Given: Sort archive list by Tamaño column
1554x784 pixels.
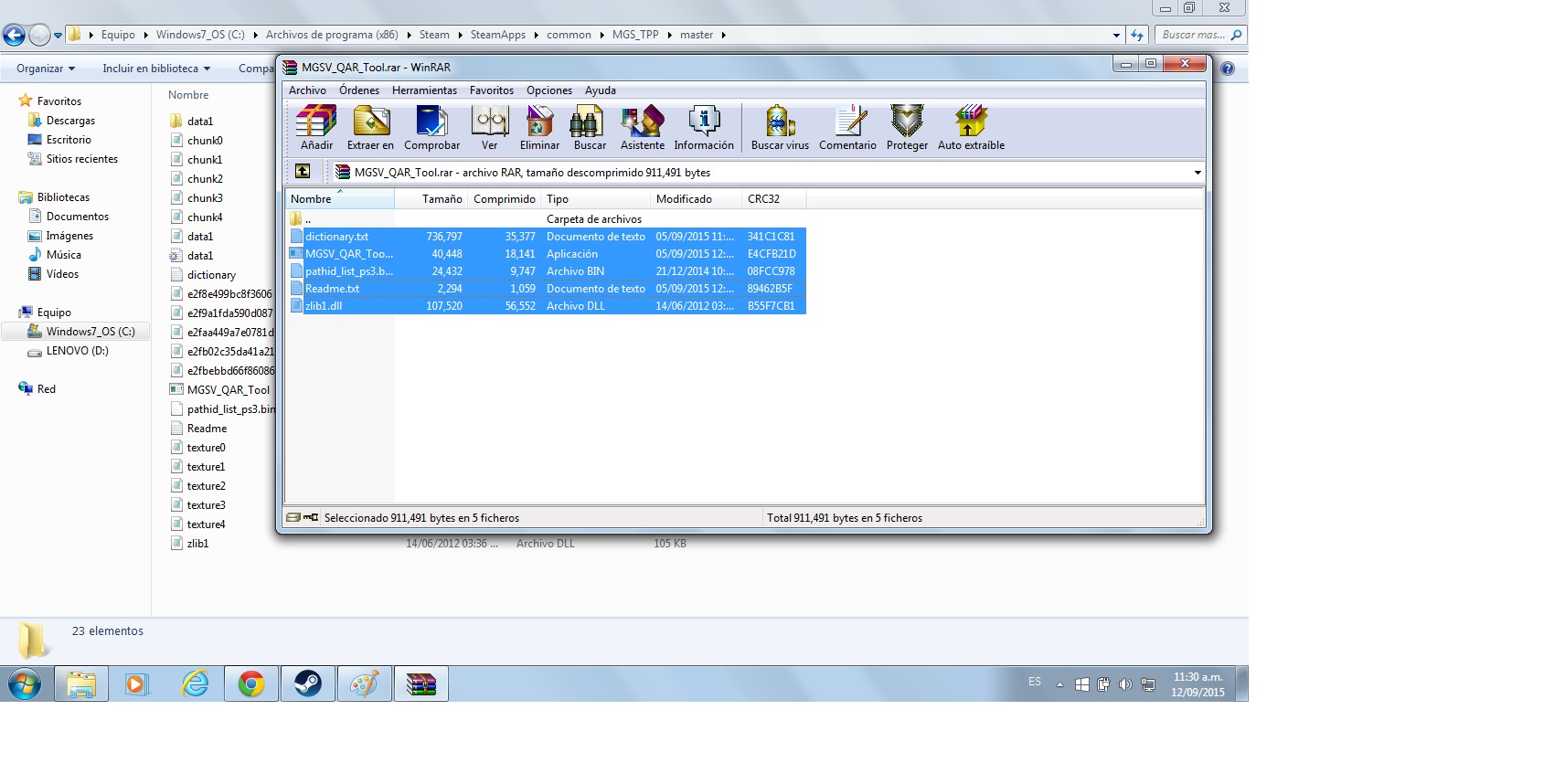Looking at the screenshot, I should (x=431, y=199).
